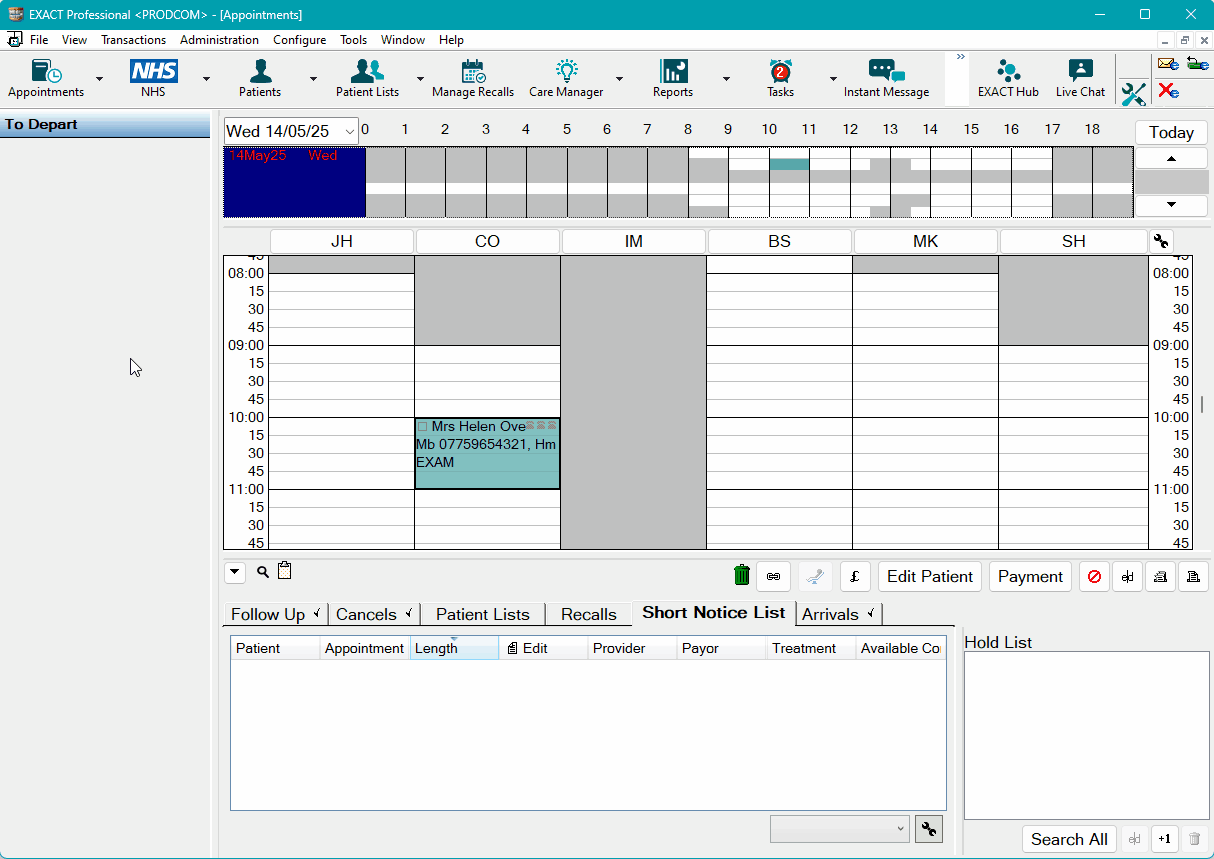Viewport: 1214px width, 859px height.
Task: Open the Configure menu
Action: coord(299,40)
